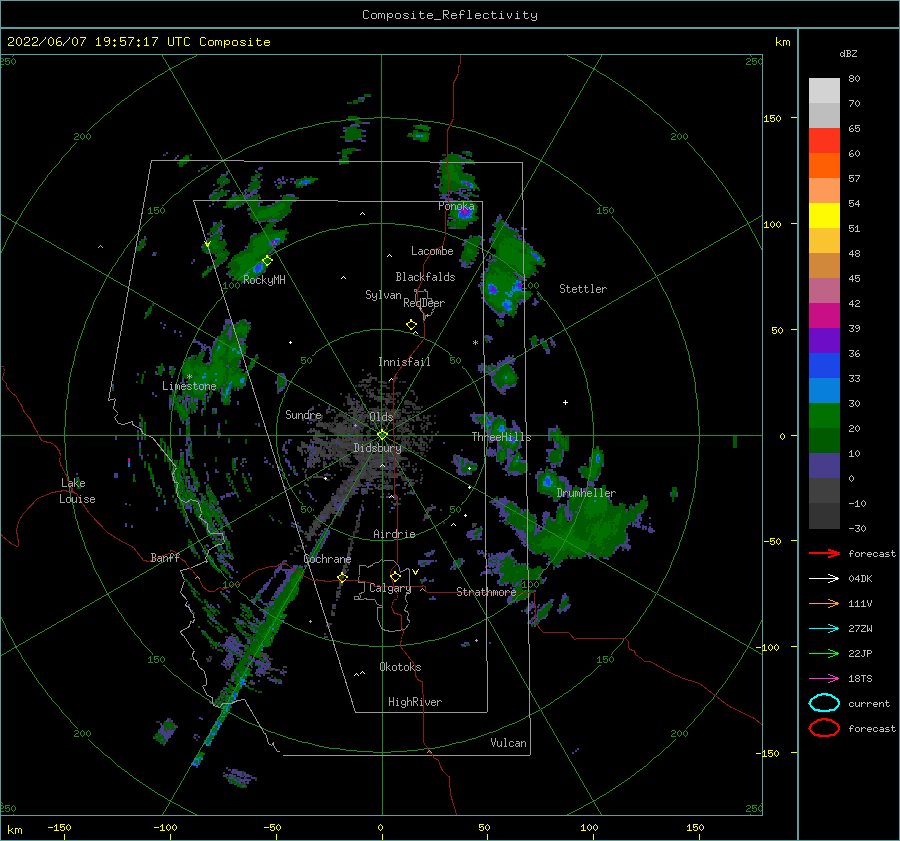Click the Calgary city label
The height and width of the screenshot is (841, 900).
click(x=390, y=588)
